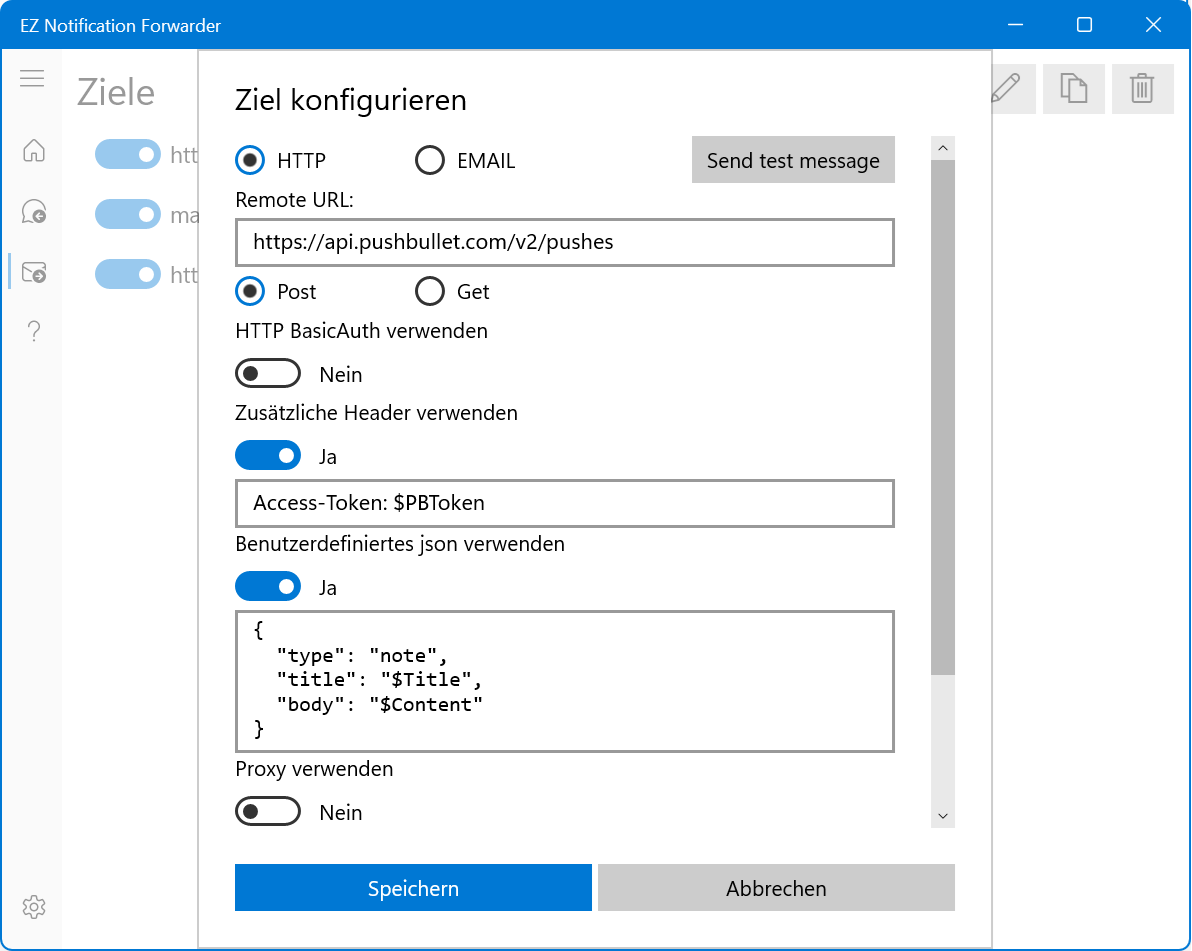Click the copy target icon
1192x951 pixels.
1073,89
